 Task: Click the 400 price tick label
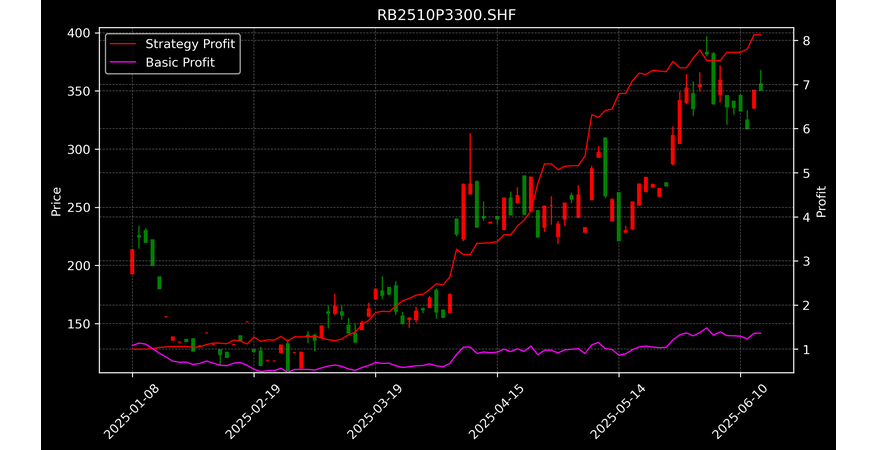[78, 33]
